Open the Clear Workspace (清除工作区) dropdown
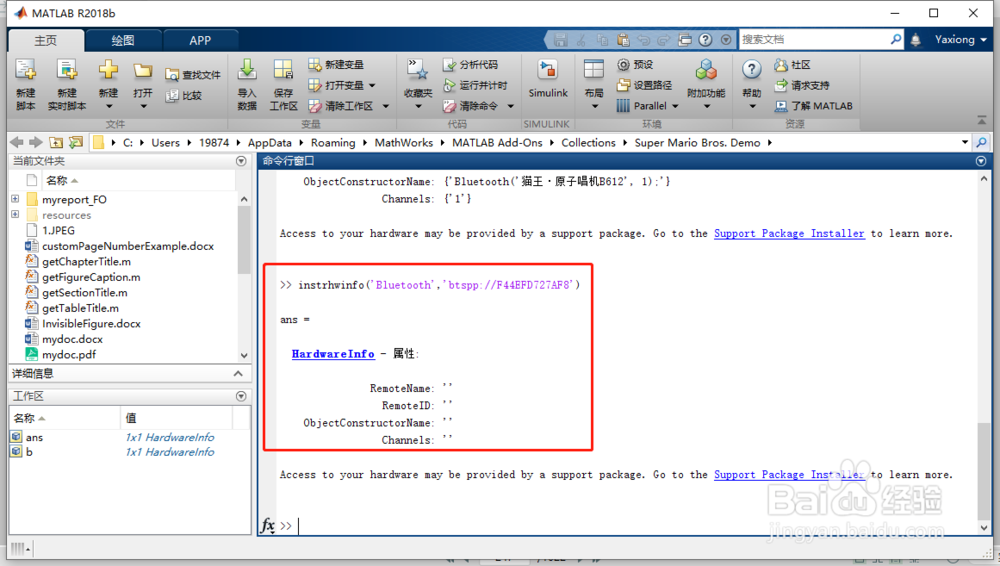Viewport: 1000px width, 566px height. pyautogui.click(x=385, y=106)
